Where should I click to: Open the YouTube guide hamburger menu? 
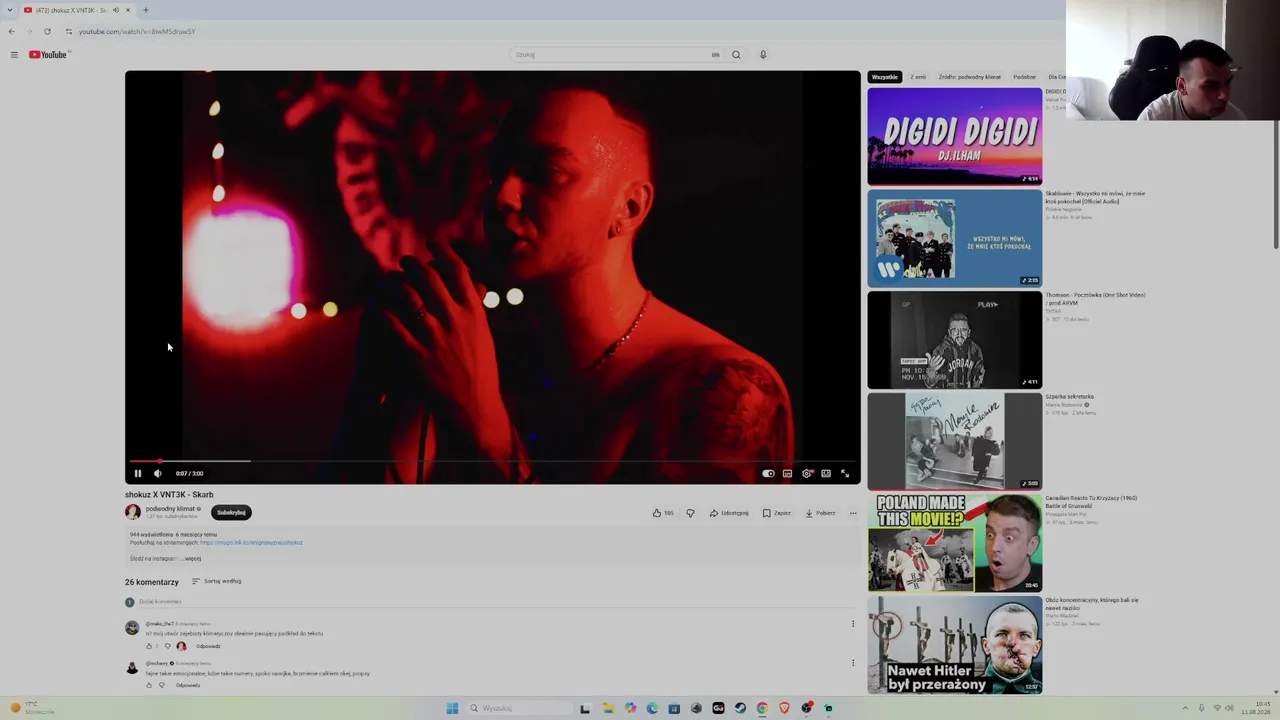tap(14, 55)
